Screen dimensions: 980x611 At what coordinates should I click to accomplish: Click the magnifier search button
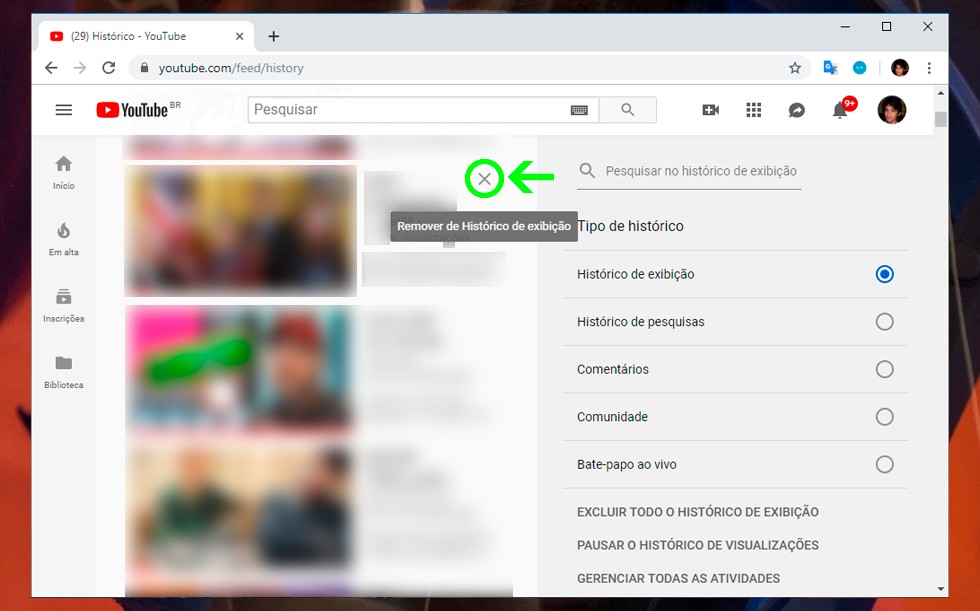tap(628, 110)
